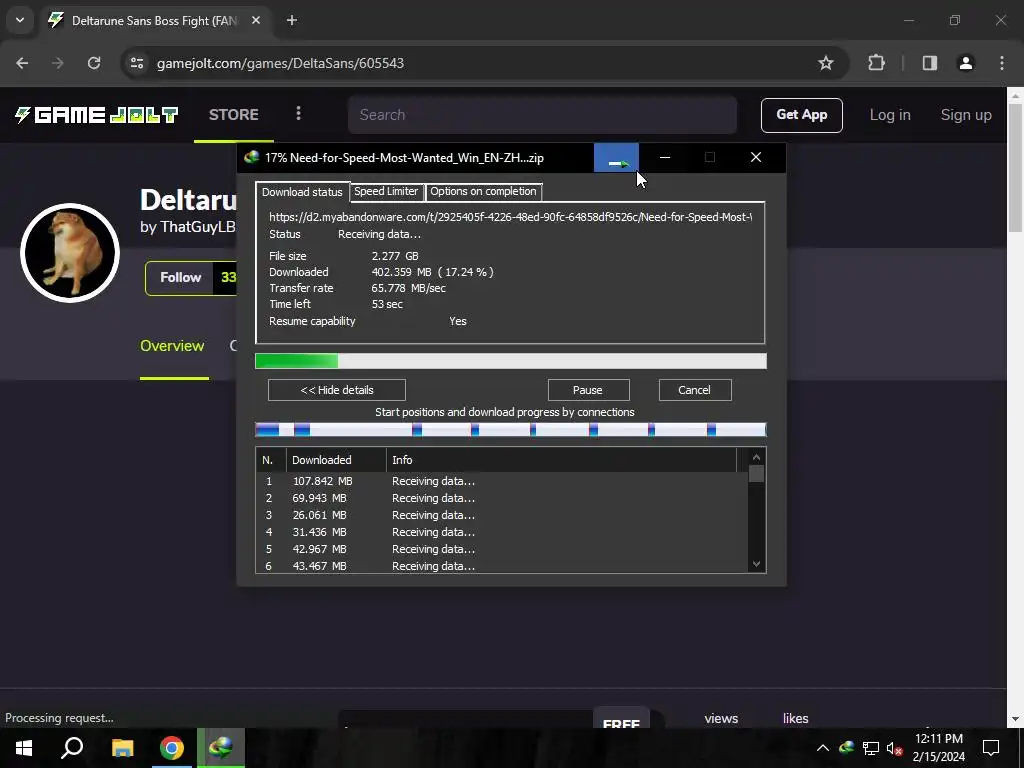Select connection row with 69.943 MB
1024x768 pixels.
(502, 498)
